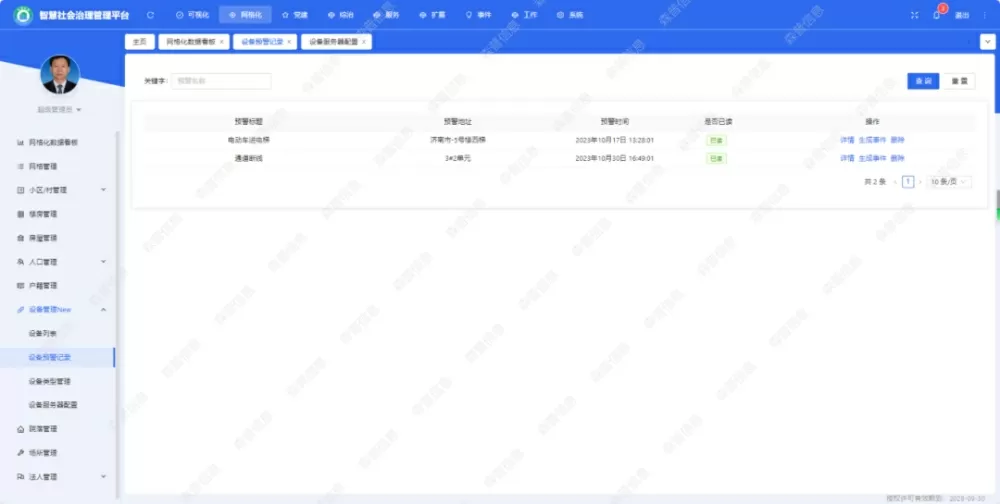Image resolution: width=1000 pixels, height=504 pixels.
Task: Select page 1 in pagination
Action: click(x=908, y=182)
